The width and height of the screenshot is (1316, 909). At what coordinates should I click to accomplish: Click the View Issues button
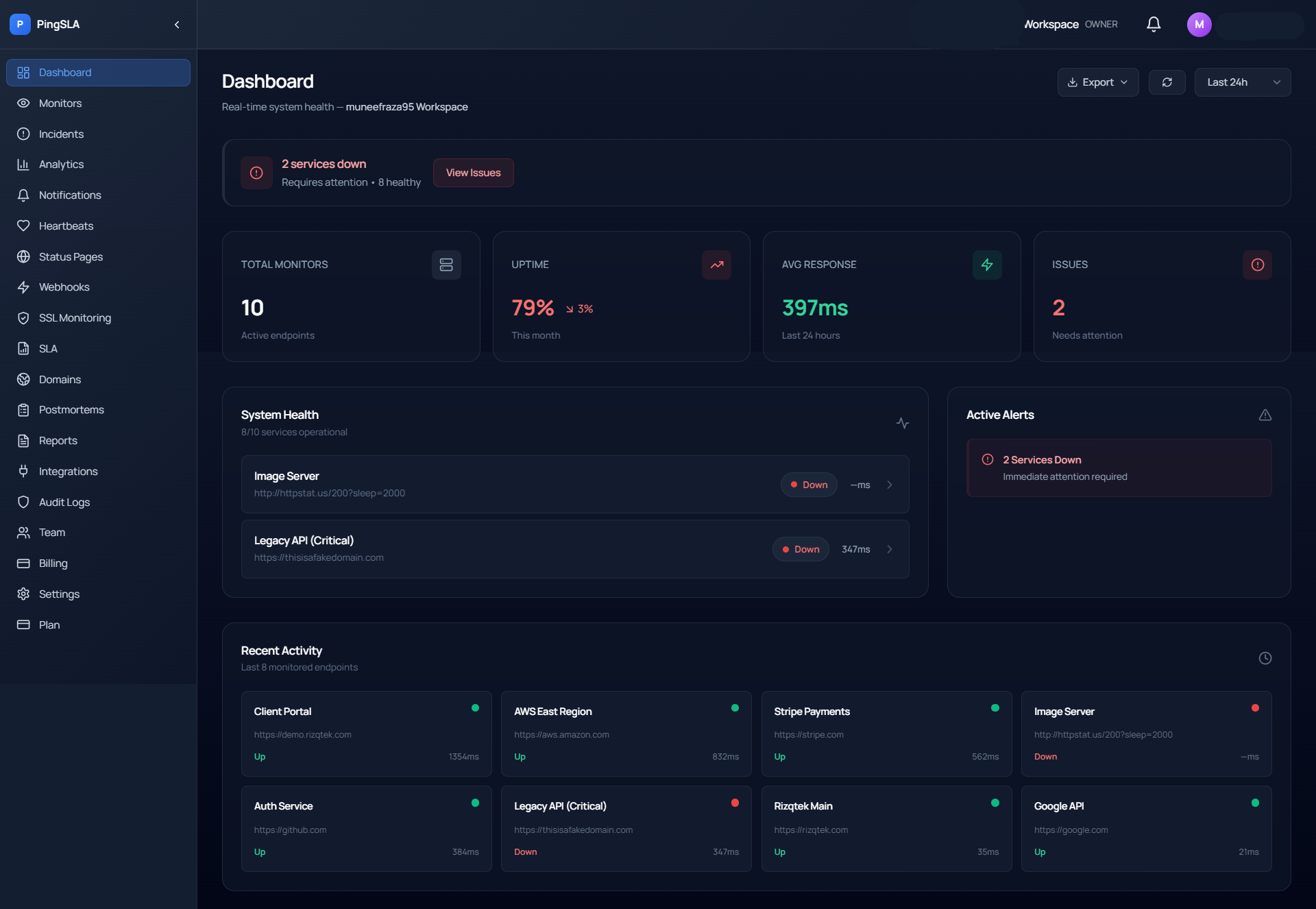pyautogui.click(x=473, y=172)
